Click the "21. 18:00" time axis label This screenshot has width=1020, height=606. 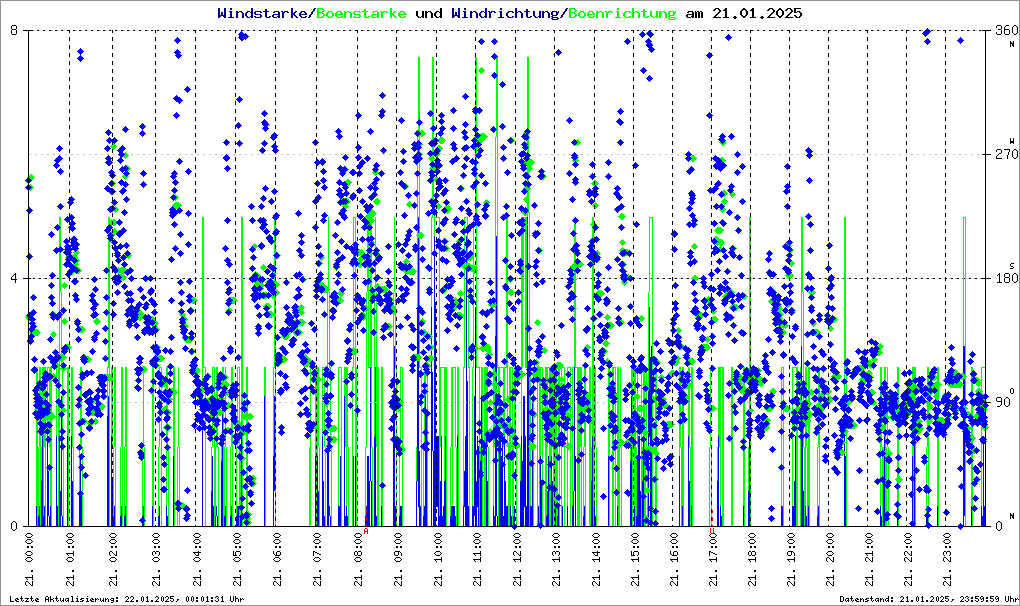tap(751, 559)
